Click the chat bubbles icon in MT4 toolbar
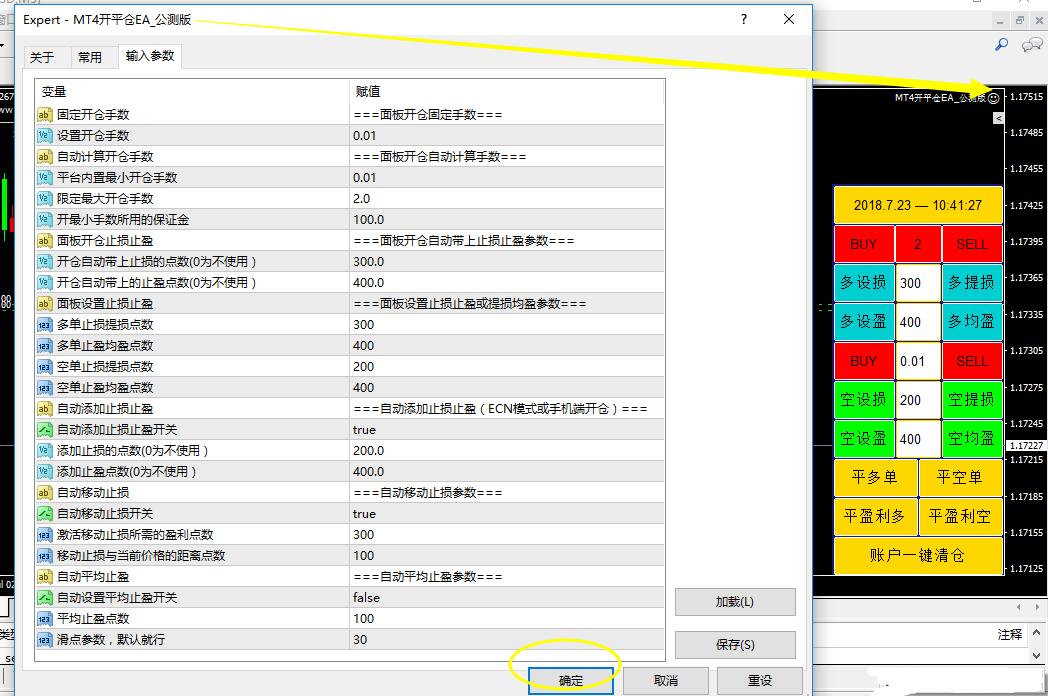The width and height of the screenshot is (1048, 696). 1032,45
